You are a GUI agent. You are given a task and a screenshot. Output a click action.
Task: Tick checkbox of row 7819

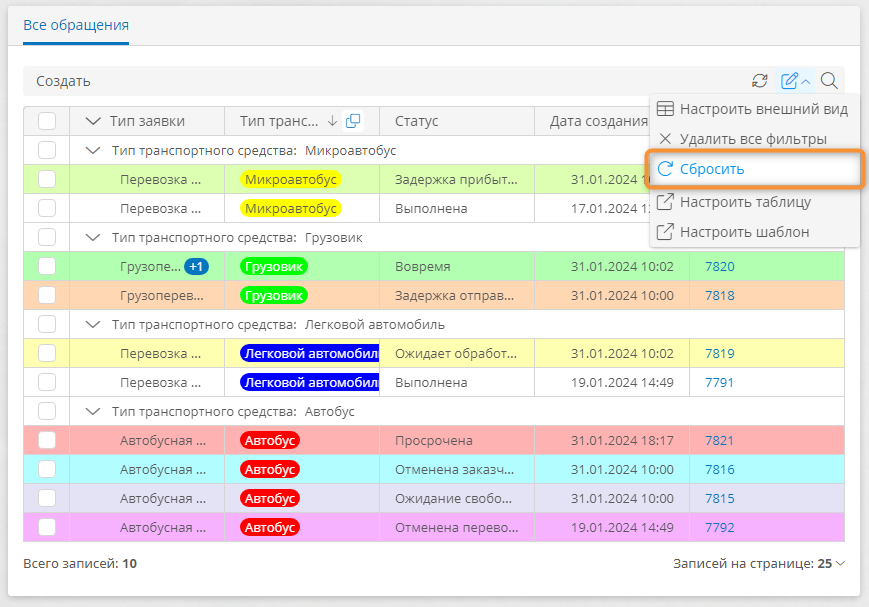(x=47, y=353)
